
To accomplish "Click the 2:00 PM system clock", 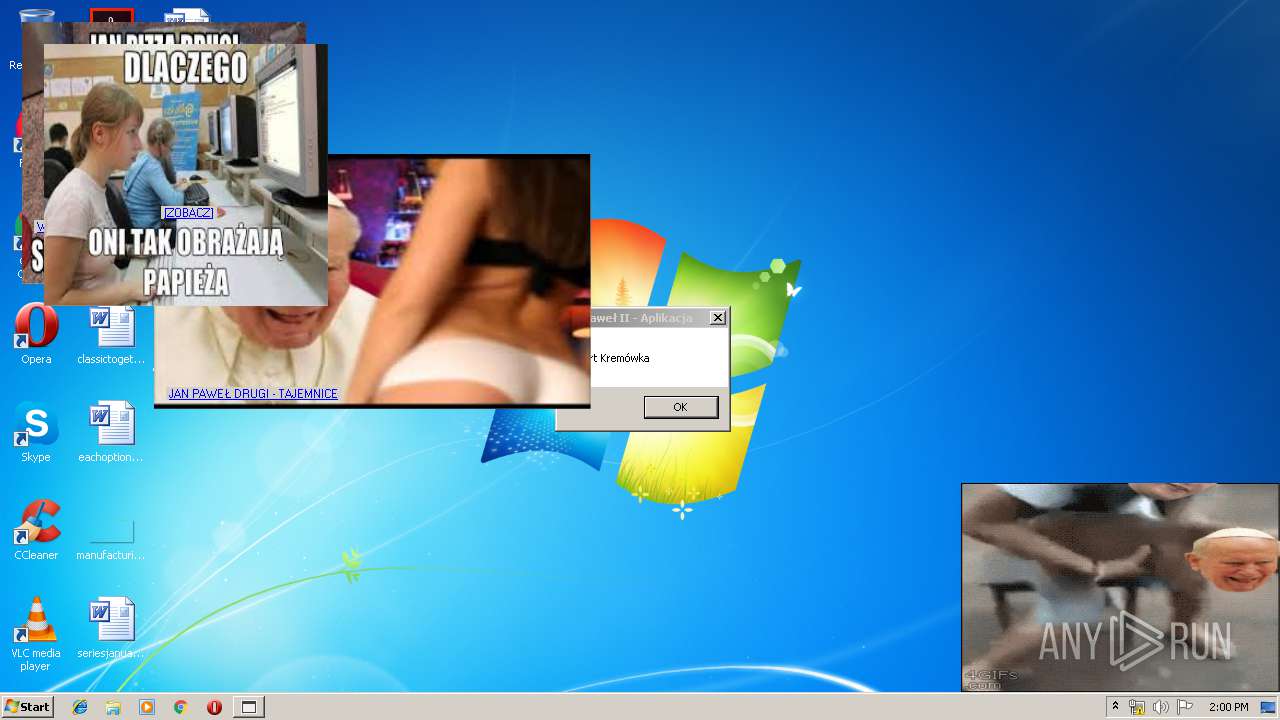I will [x=1228, y=707].
